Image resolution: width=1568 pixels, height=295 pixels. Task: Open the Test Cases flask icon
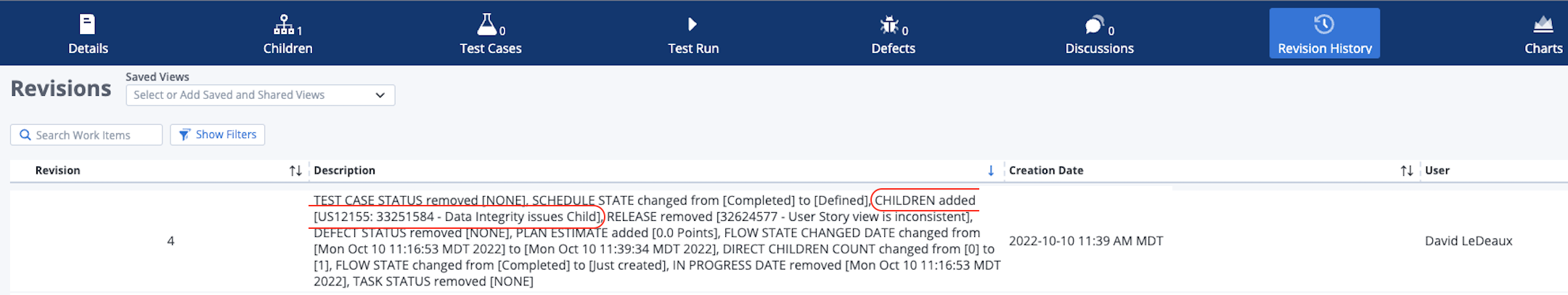[486, 25]
